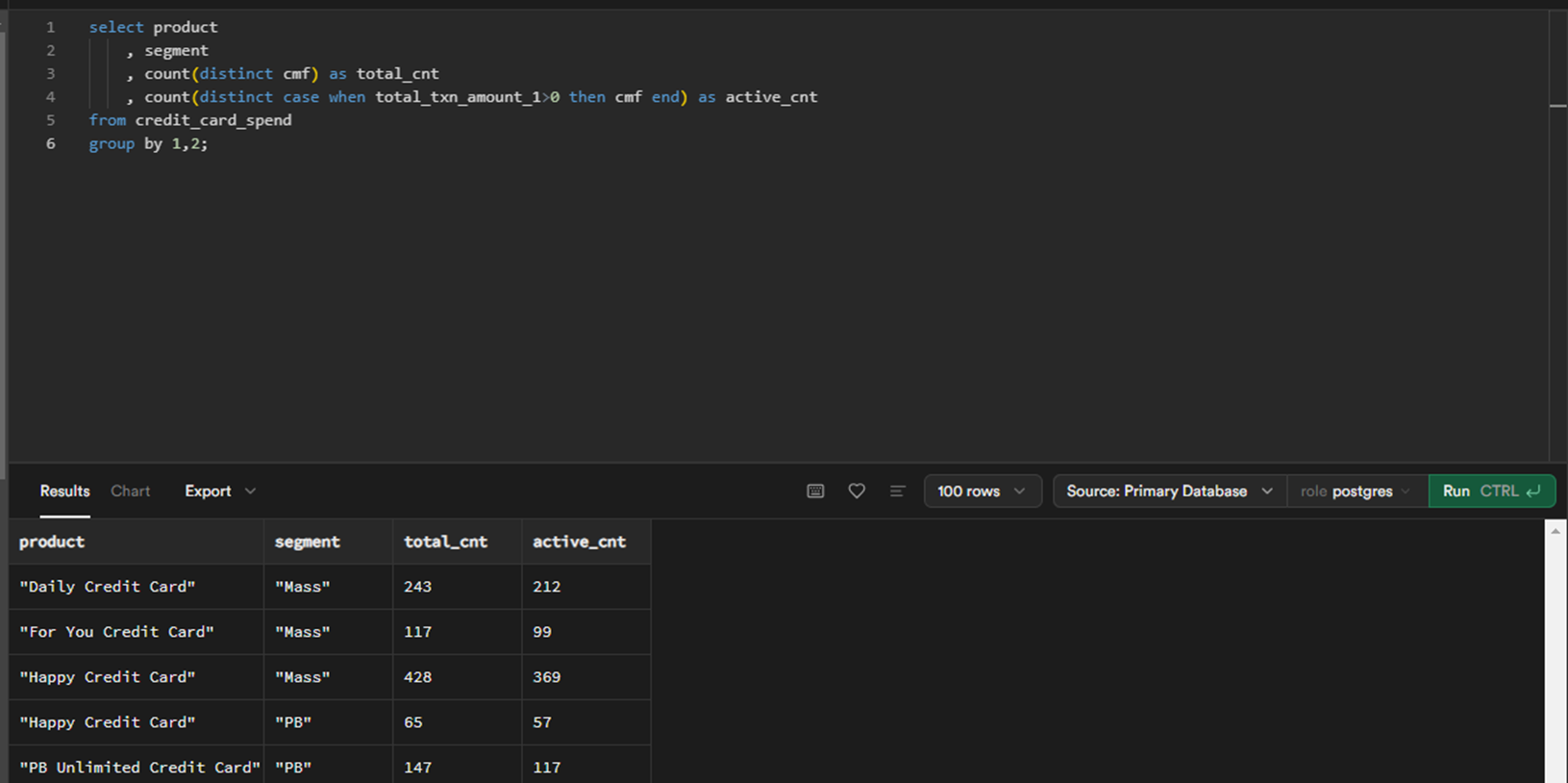
Task: Switch to the Chart tab
Action: pos(131,491)
